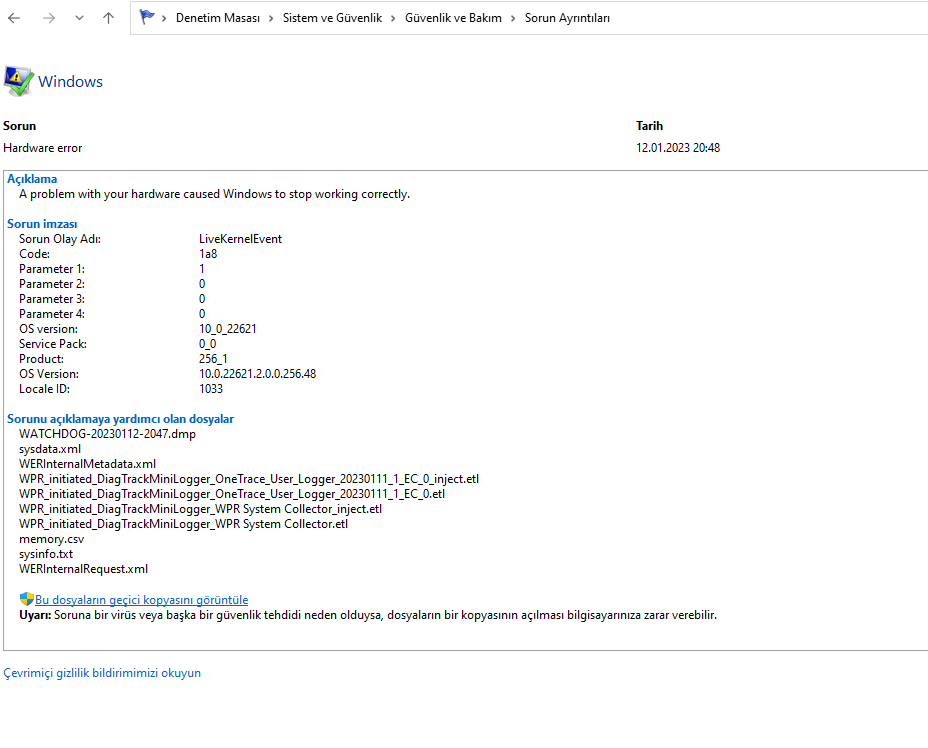Expand chevron after Sistem ve Güvenlik
The width and height of the screenshot is (928, 748).
(x=393, y=18)
